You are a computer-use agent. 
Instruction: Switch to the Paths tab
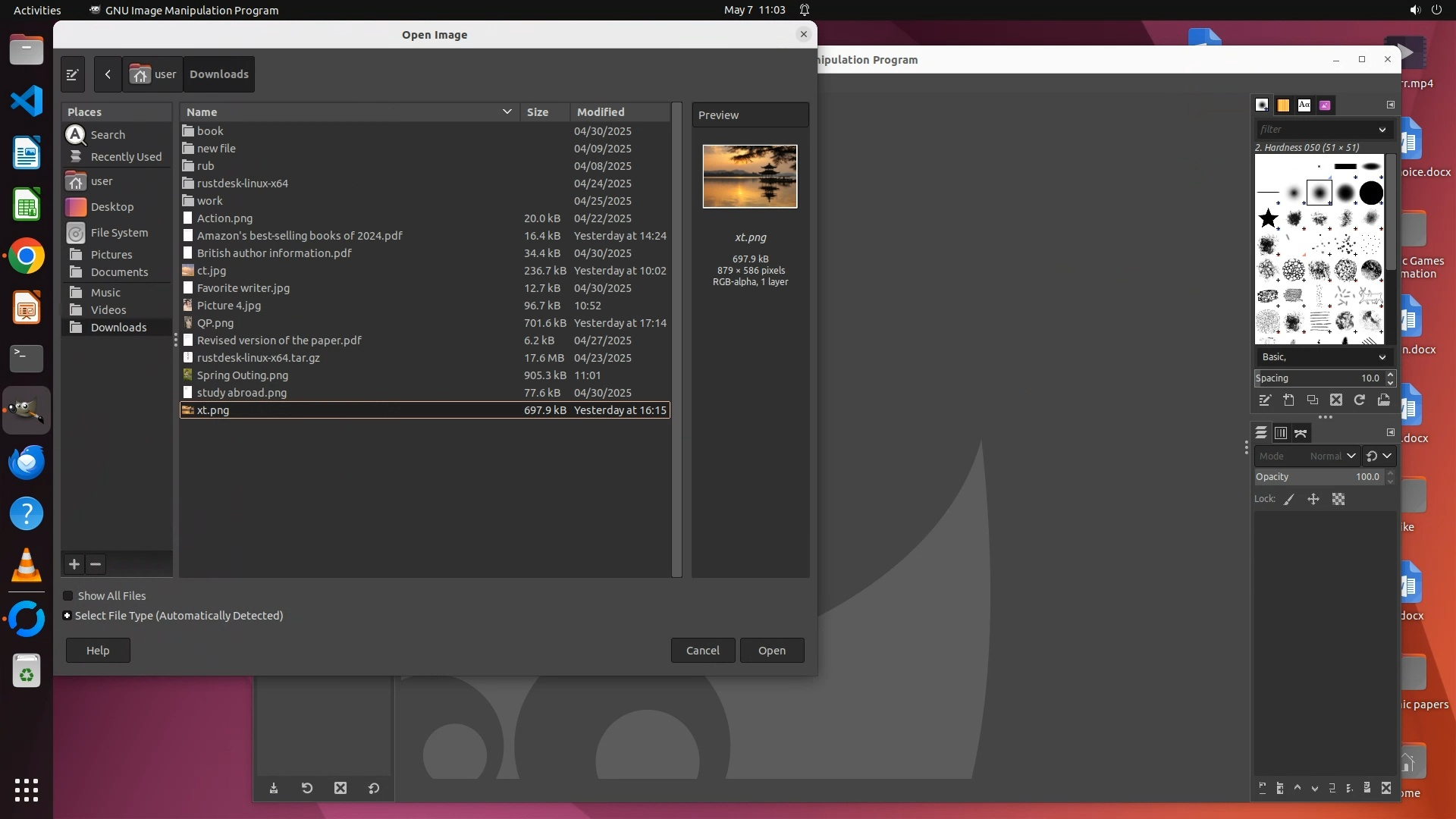1301,434
